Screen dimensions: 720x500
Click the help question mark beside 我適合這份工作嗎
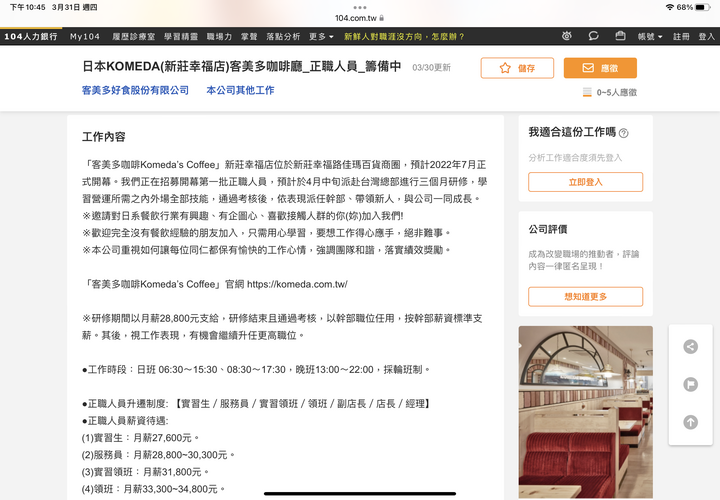tap(623, 133)
